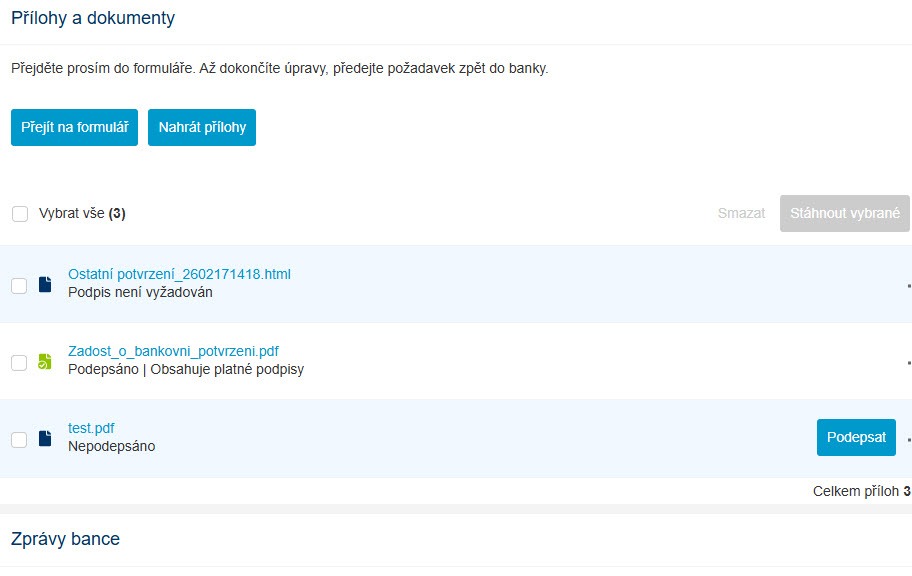The width and height of the screenshot is (912, 576).
Task: Sign test.pdf with the Podepsat button
Action: 856,437
